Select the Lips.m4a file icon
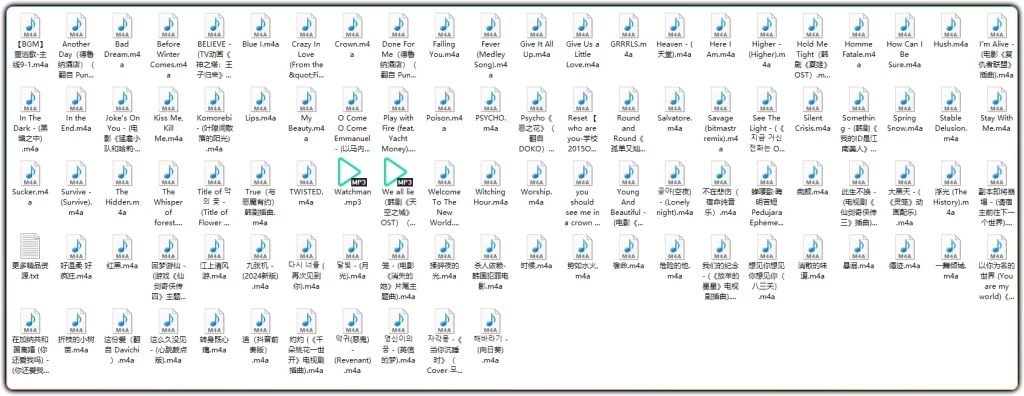The image size is (1024, 396). click(261, 100)
